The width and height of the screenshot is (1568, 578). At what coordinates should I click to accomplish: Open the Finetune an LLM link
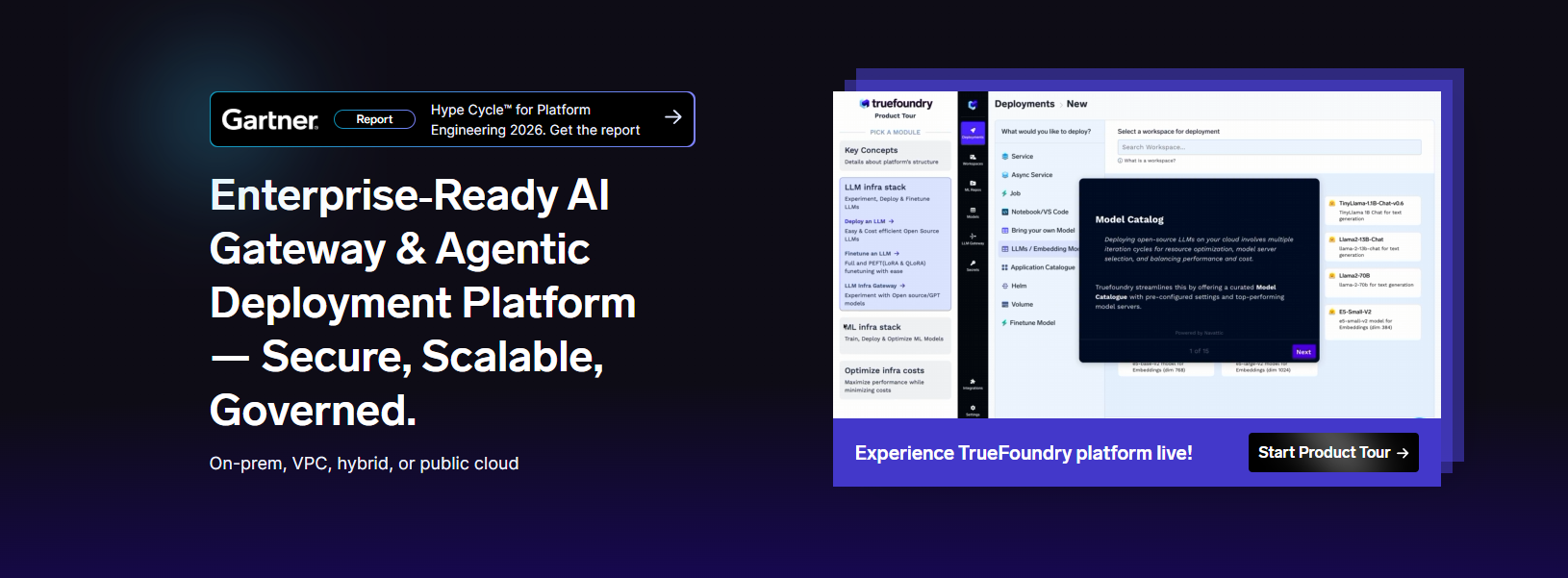(x=873, y=254)
